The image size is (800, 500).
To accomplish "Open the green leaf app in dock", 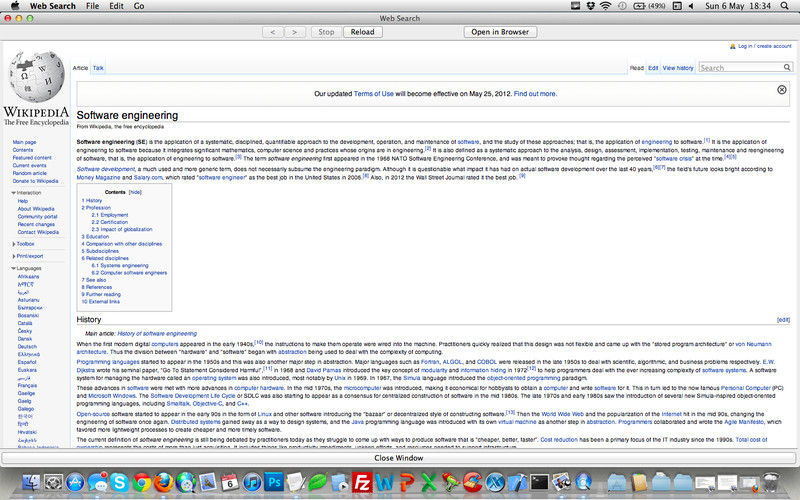I will coord(317,482).
